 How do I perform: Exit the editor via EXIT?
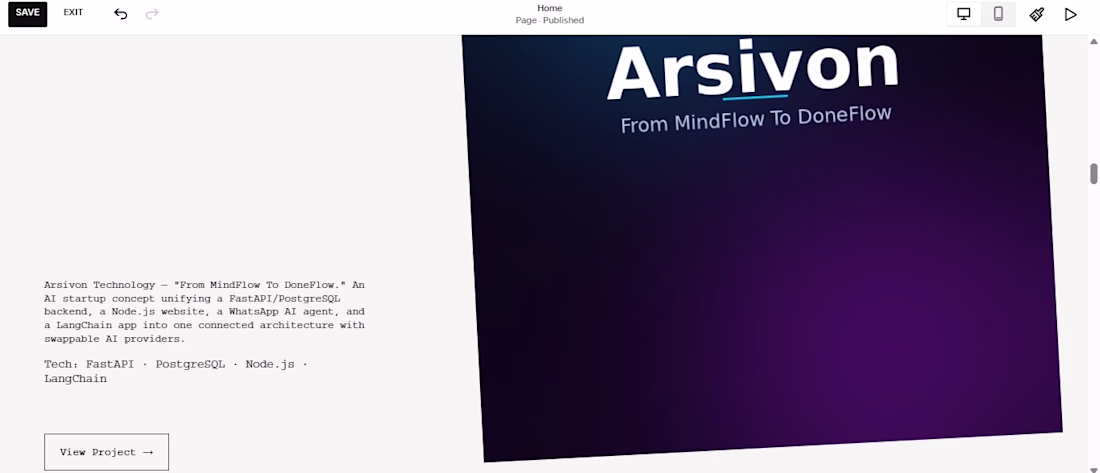[x=73, y=13]
